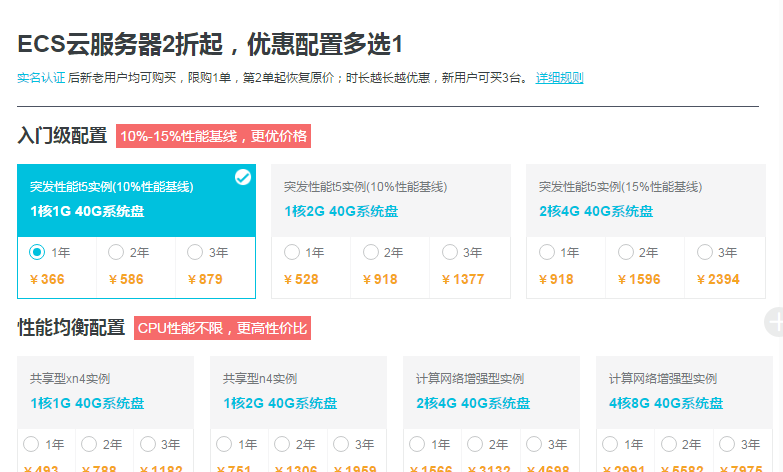Select 1年 for 计算网络增强型 2核4G plan

pyautogui.click(x=417, y=444)
